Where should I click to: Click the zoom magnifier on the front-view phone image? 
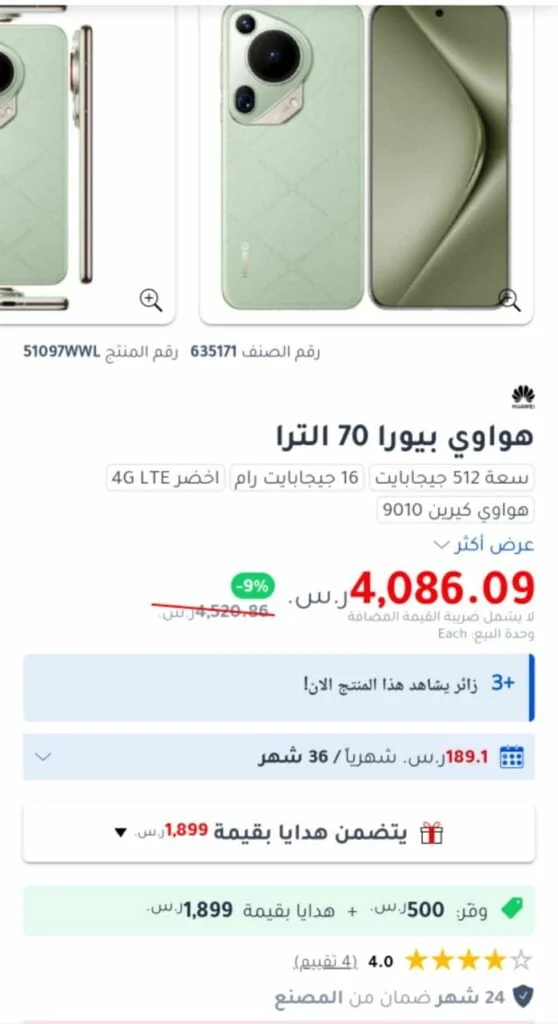pyautogui.click(x=509, y=300)
